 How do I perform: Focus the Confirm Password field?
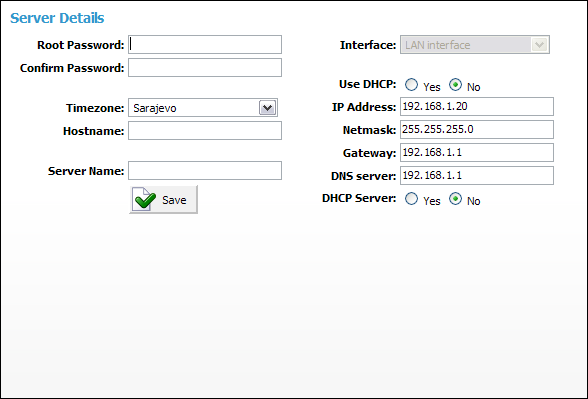pos(205,68)
